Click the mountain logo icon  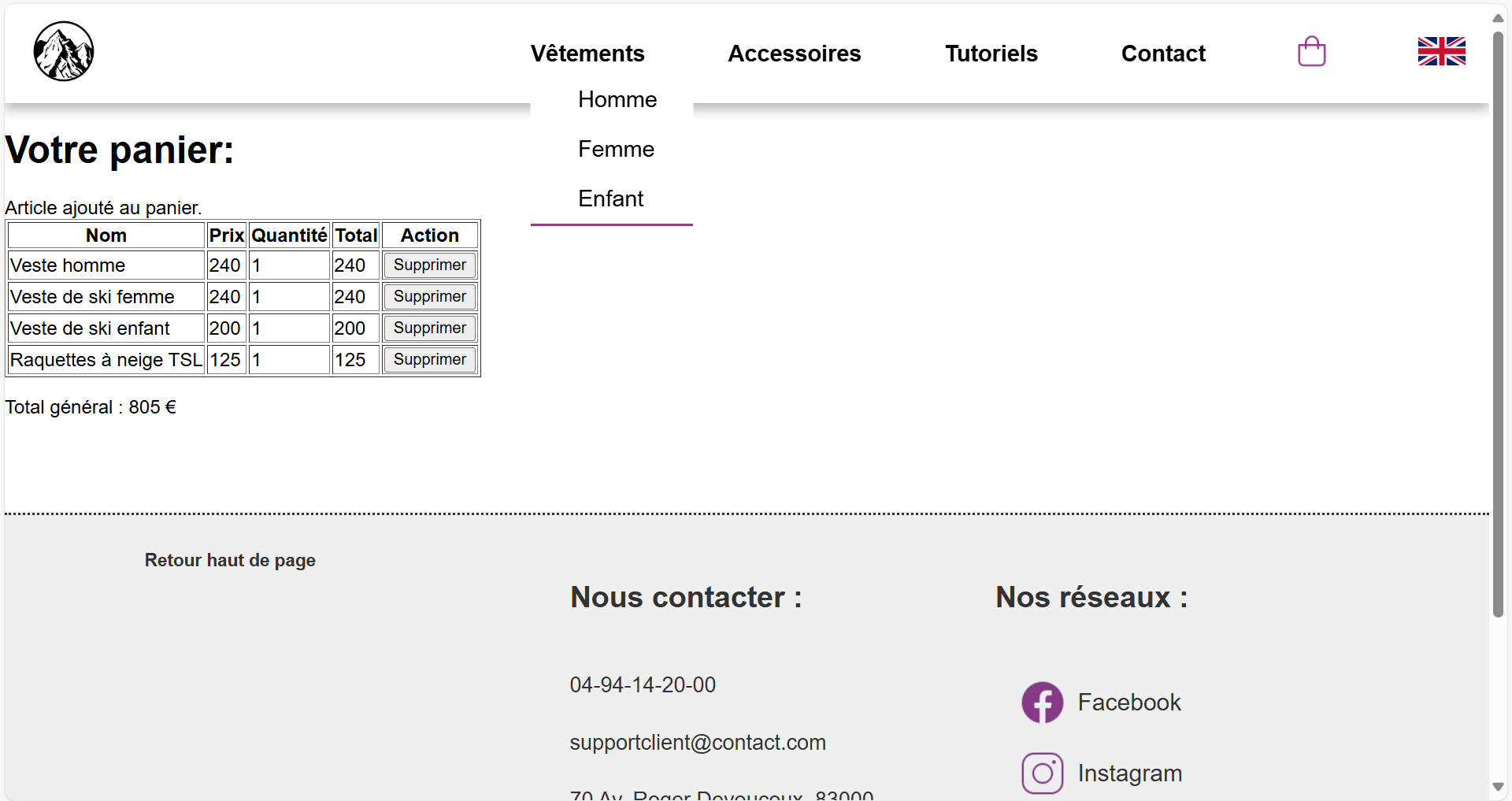coord(64,51)
